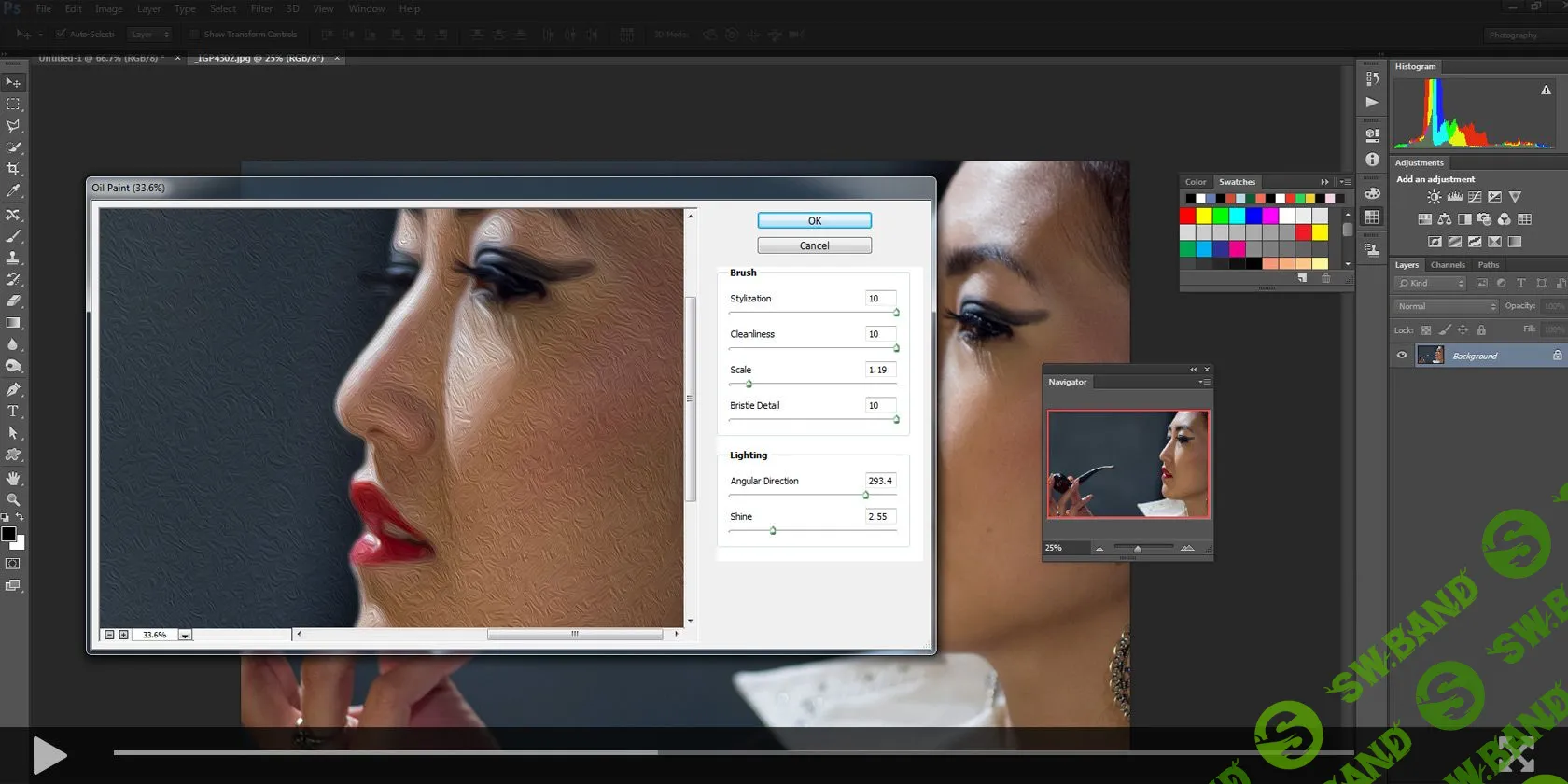Add a Brightness/Contrast adjustment
This screenshot has width=1568, height=784.
(1434, 197)
